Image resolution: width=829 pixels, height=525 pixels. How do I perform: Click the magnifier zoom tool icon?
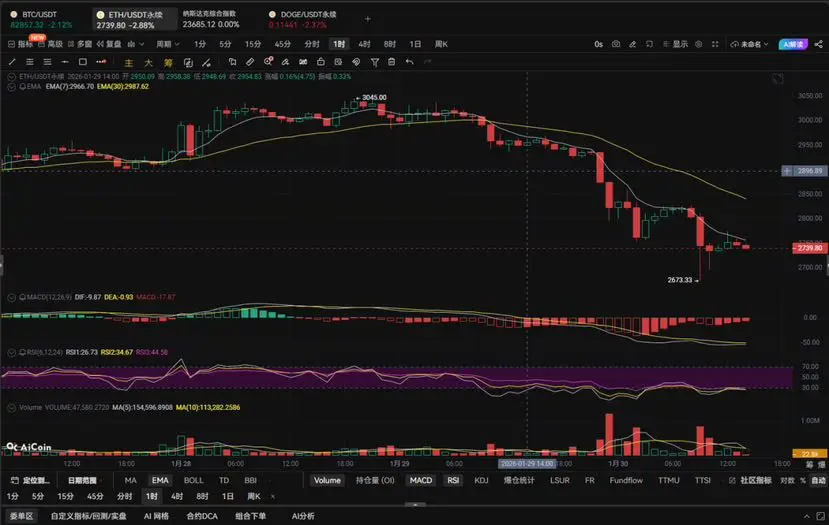coord(268,62)
